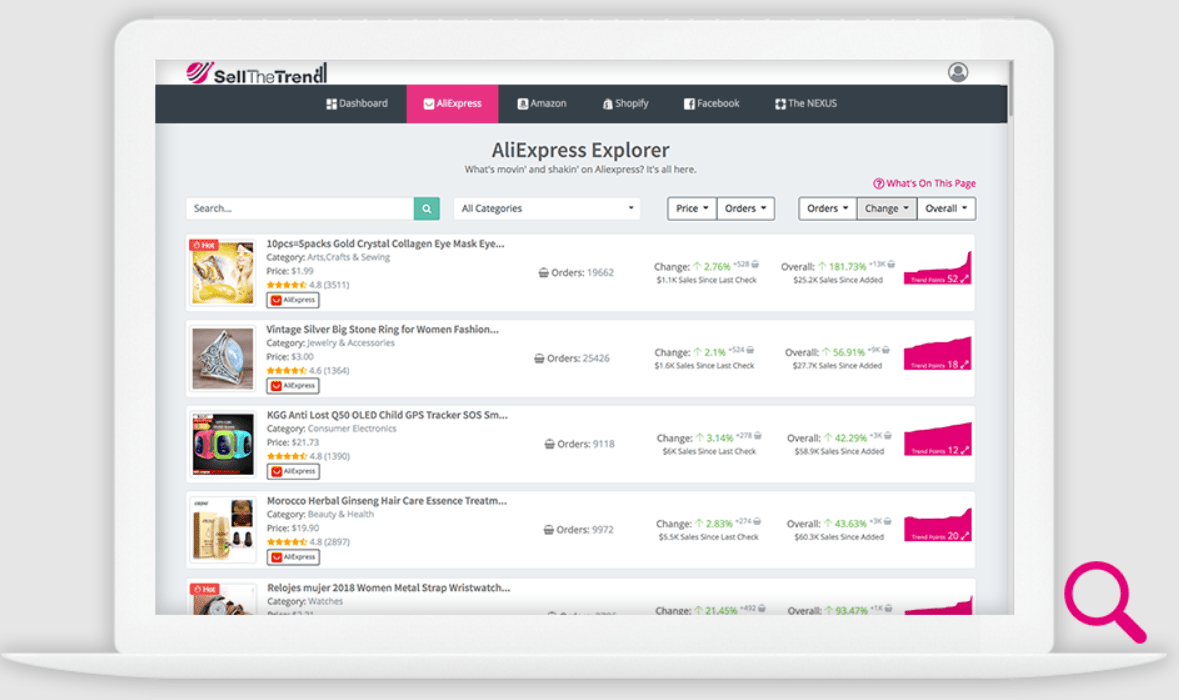
Task: Click the AliExpress badge on GPS Tracker row
Action: [x=293, y=471]
